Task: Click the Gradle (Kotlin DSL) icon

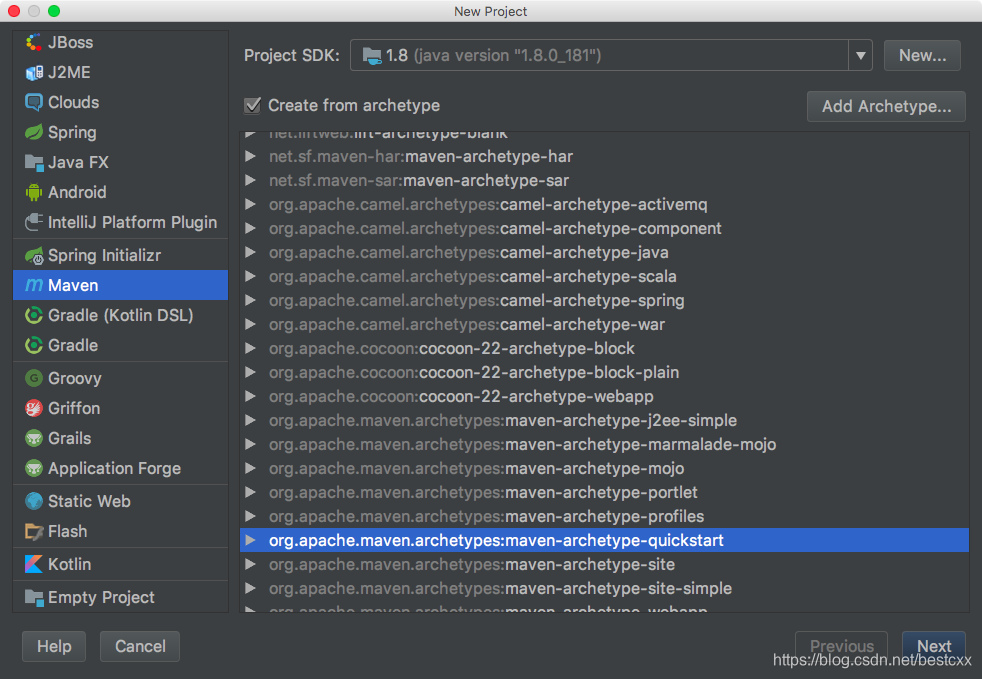Action: coord(34,315)
